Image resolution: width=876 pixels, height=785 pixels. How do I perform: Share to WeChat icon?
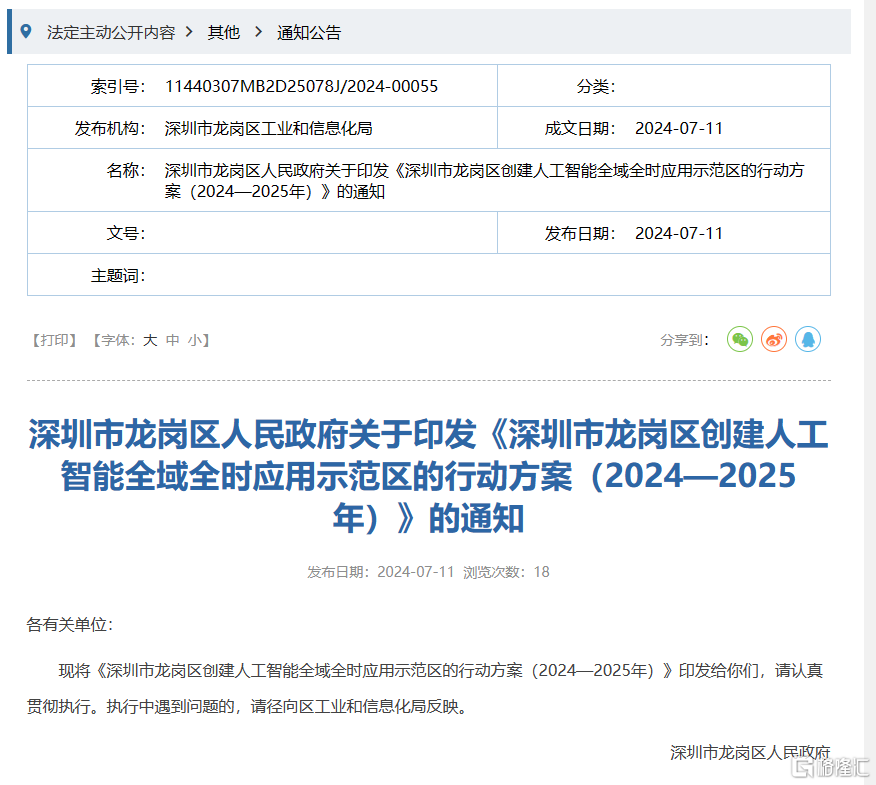(740, 339)
